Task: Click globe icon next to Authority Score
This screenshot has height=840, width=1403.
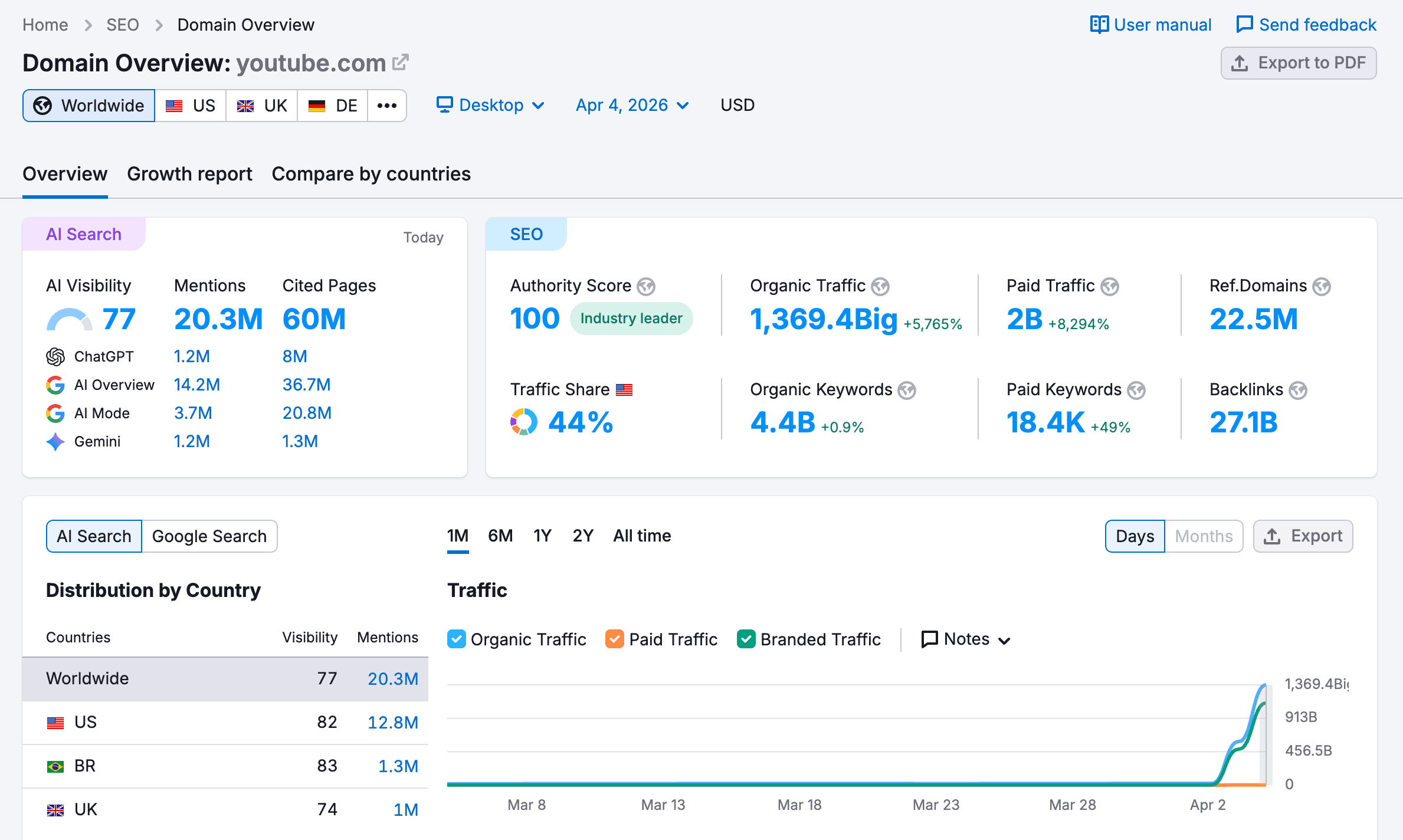Action: pos(646,287)
